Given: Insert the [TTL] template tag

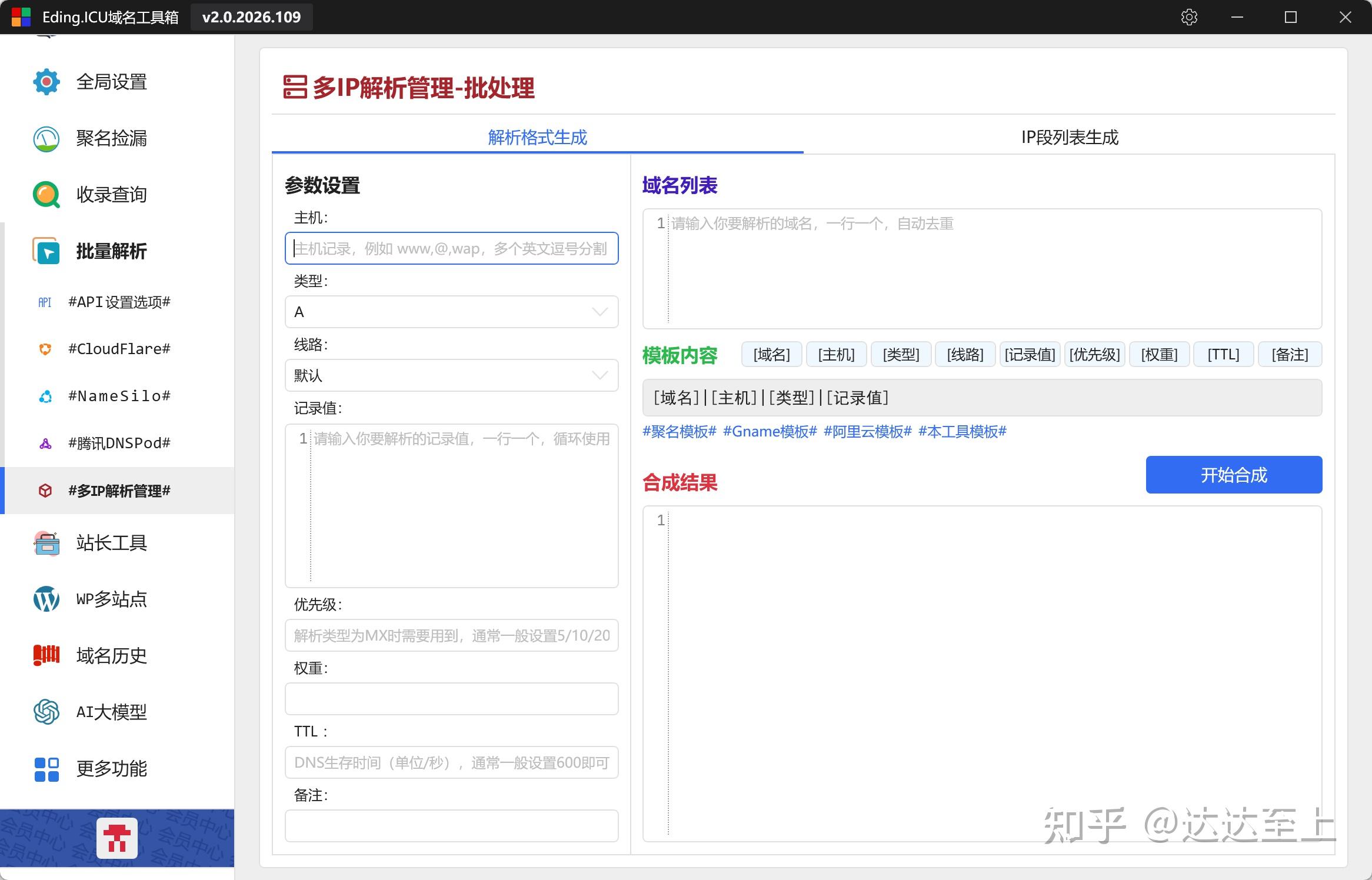Looking at the screenshot, I should [1223, 354].
